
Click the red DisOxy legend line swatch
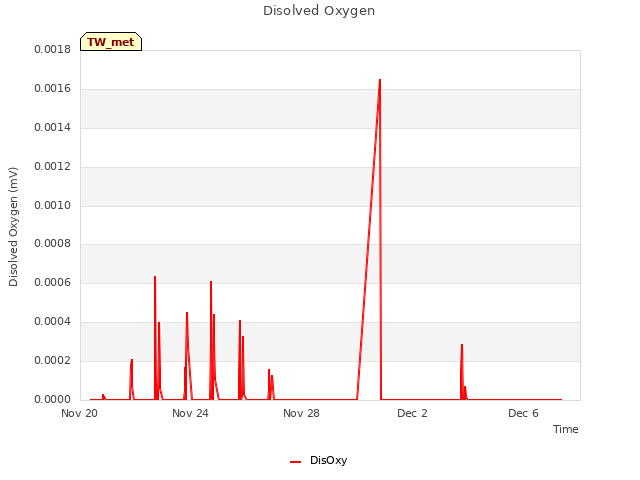[296, 462]
